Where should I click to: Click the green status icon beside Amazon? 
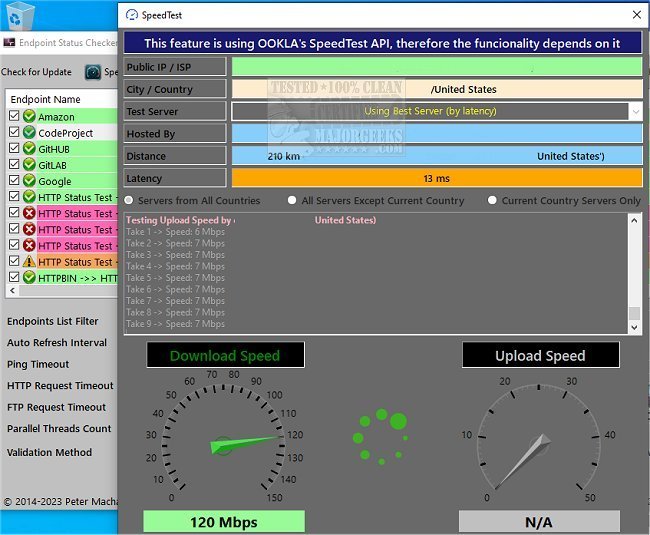[x=29, y=117]
